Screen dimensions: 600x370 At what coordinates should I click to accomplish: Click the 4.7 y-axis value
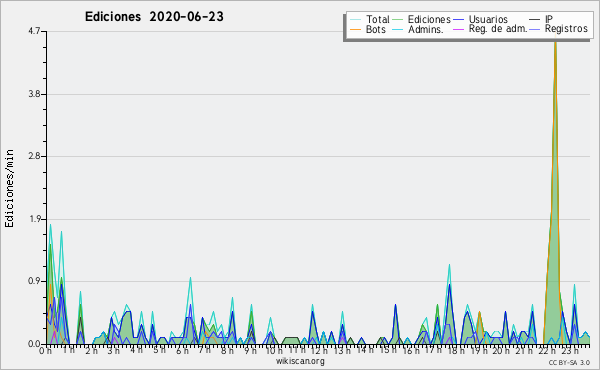coord(34,31)
